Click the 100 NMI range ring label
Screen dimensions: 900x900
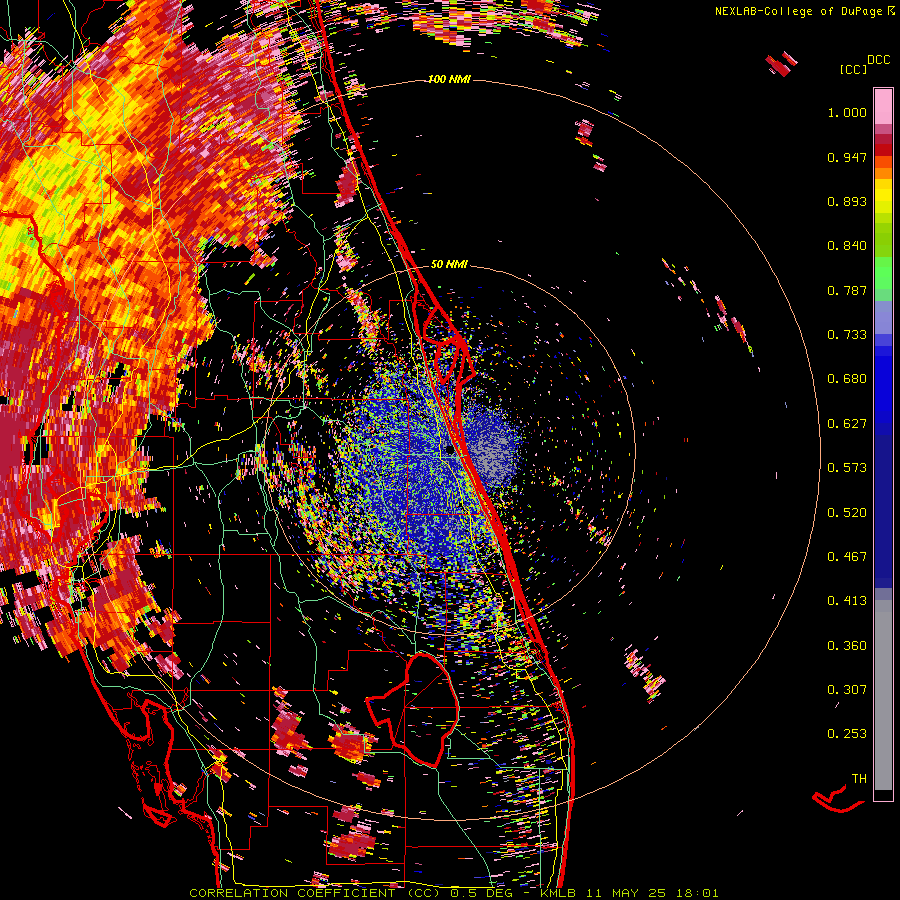pyautogui.click(x=449, y=79)
